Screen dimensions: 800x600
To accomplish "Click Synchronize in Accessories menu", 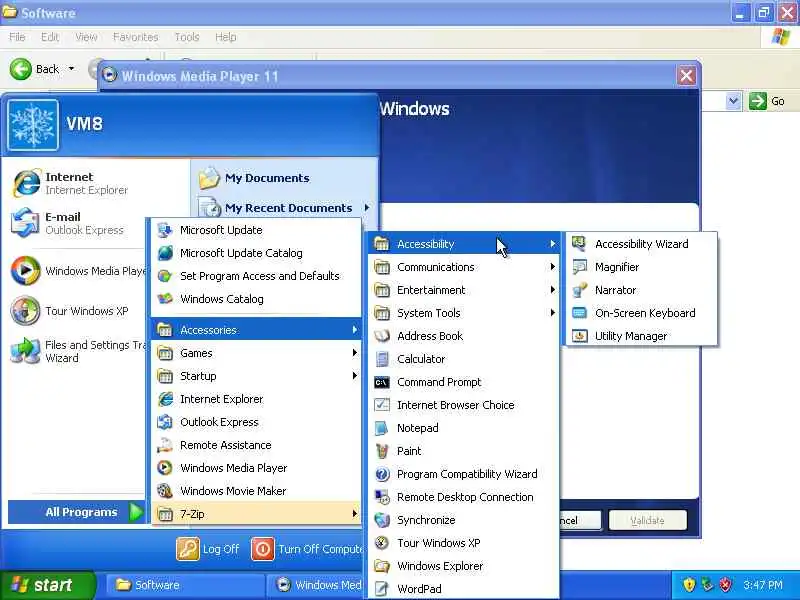I will tap(464, 519).
